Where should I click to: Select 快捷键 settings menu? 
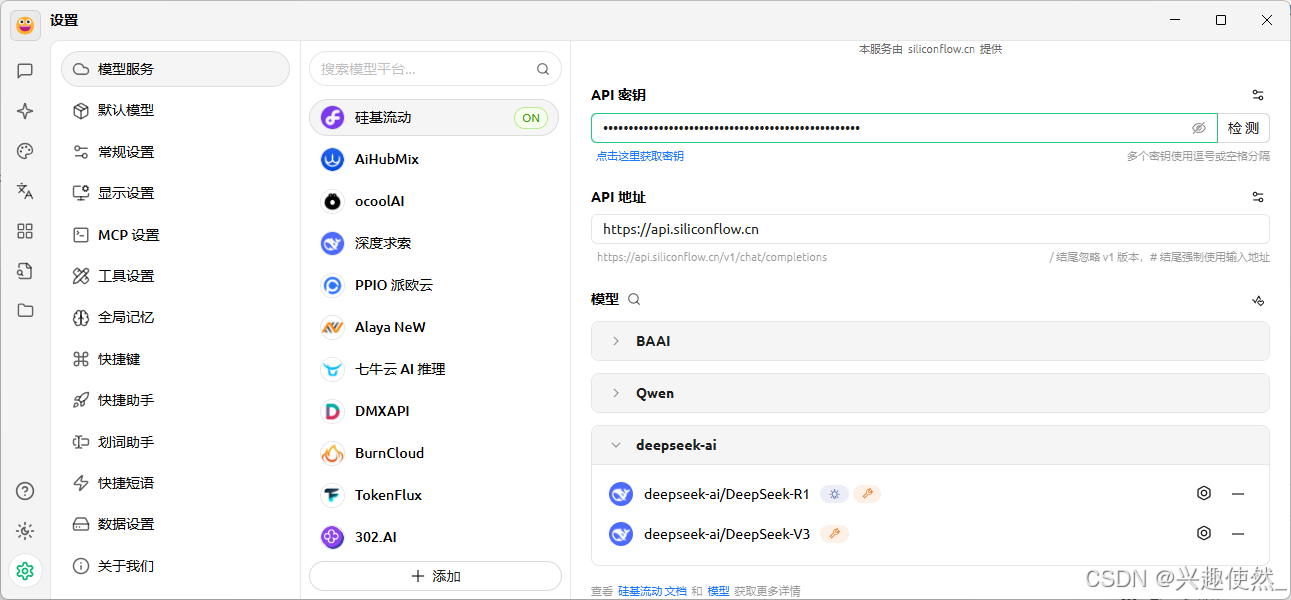coord(175,359)
